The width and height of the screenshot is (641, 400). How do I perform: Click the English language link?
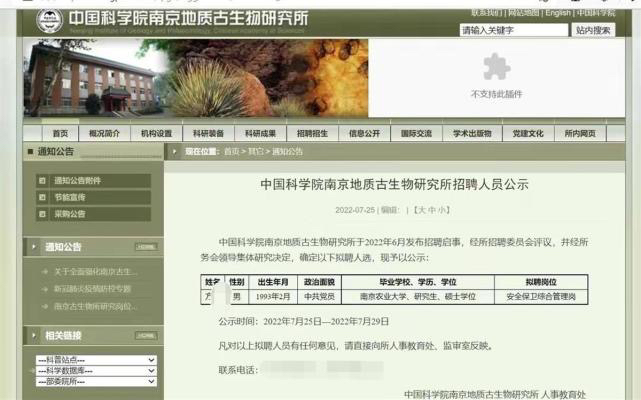558,13
